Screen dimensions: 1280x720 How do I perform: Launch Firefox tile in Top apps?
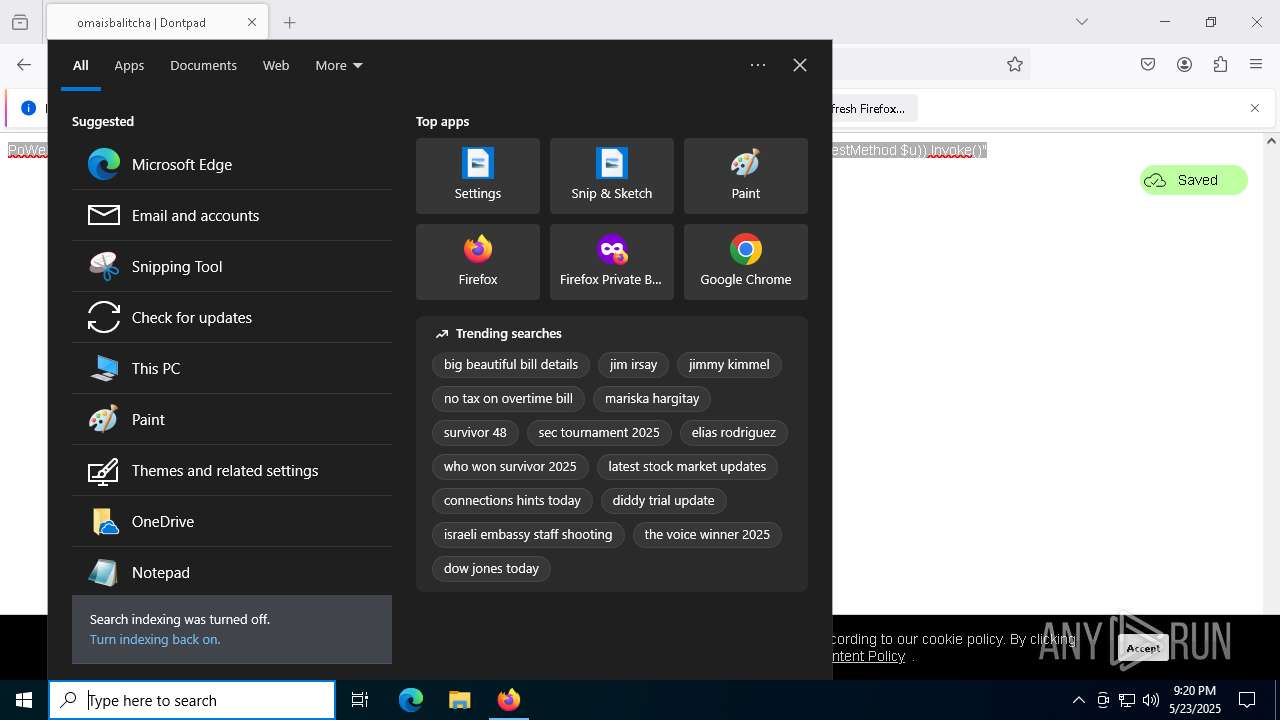478,262
